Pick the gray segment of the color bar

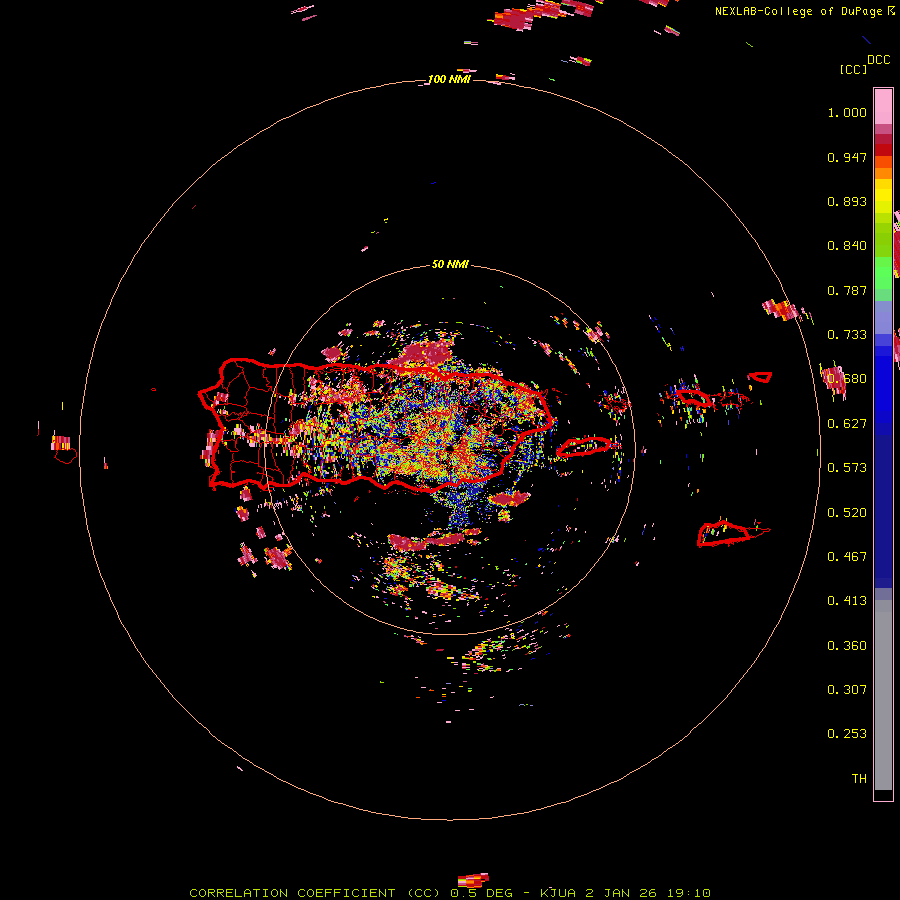pyautogui.click(x=883, y=695)
